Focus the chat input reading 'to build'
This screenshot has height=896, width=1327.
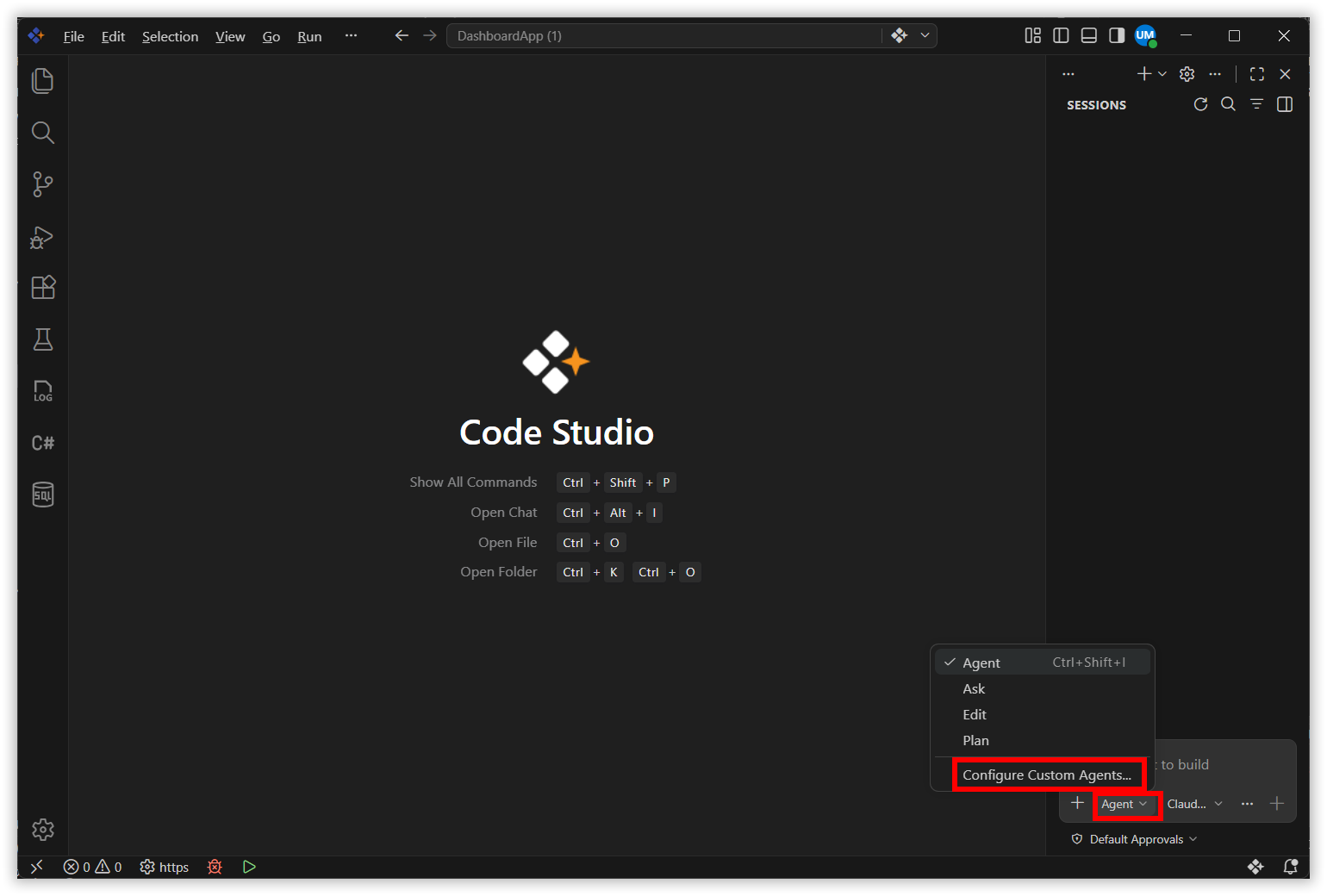tap(1224, 764)
